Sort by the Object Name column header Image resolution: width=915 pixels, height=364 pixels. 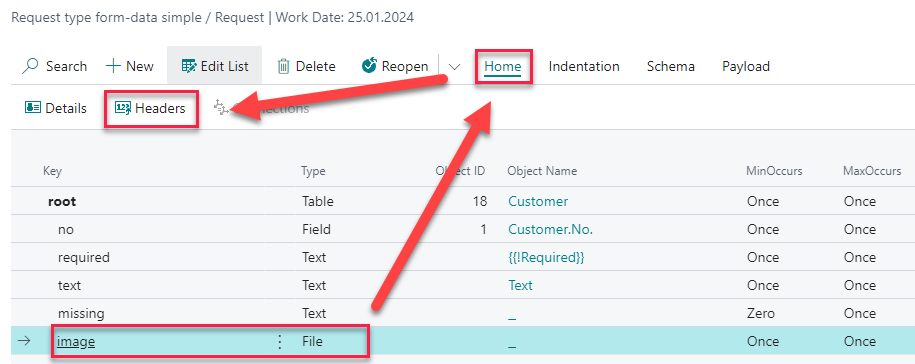542,171
